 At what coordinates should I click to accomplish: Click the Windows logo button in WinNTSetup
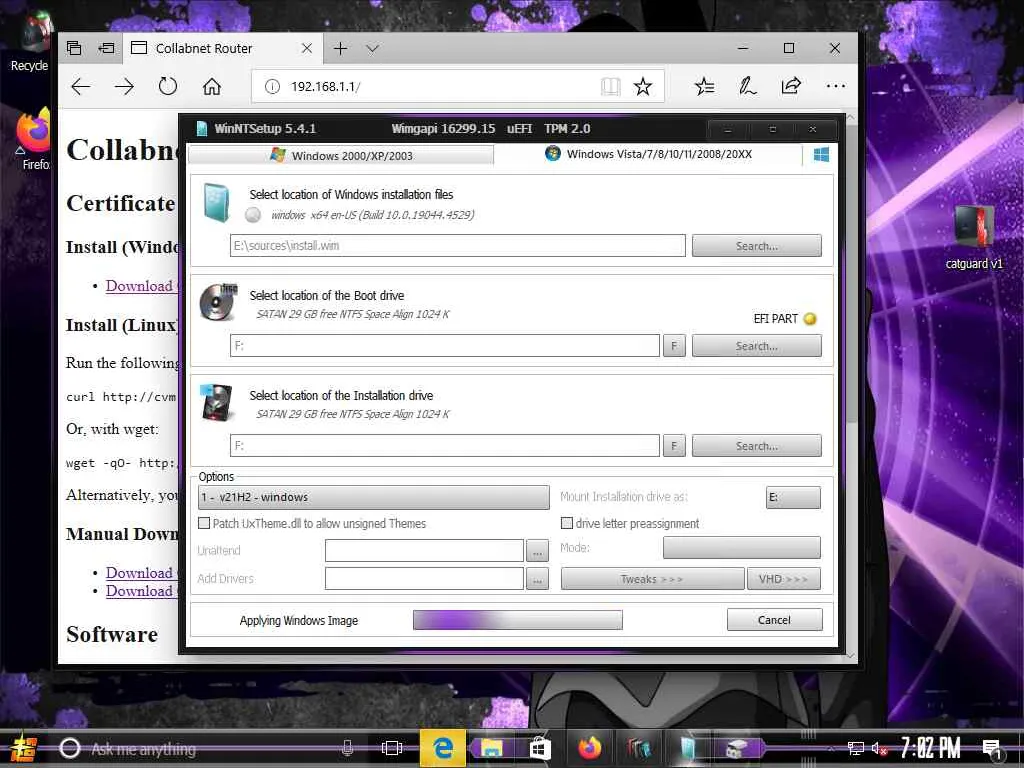pyautogui.click(x=821, y=155)
